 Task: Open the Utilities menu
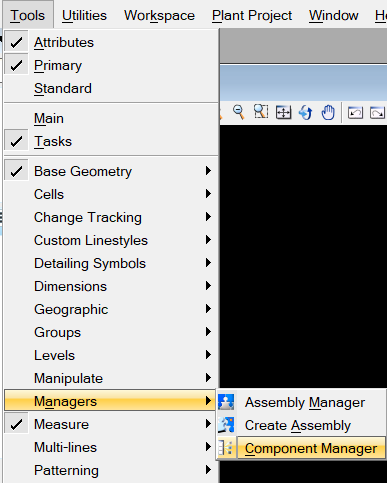tap(84, 15)
